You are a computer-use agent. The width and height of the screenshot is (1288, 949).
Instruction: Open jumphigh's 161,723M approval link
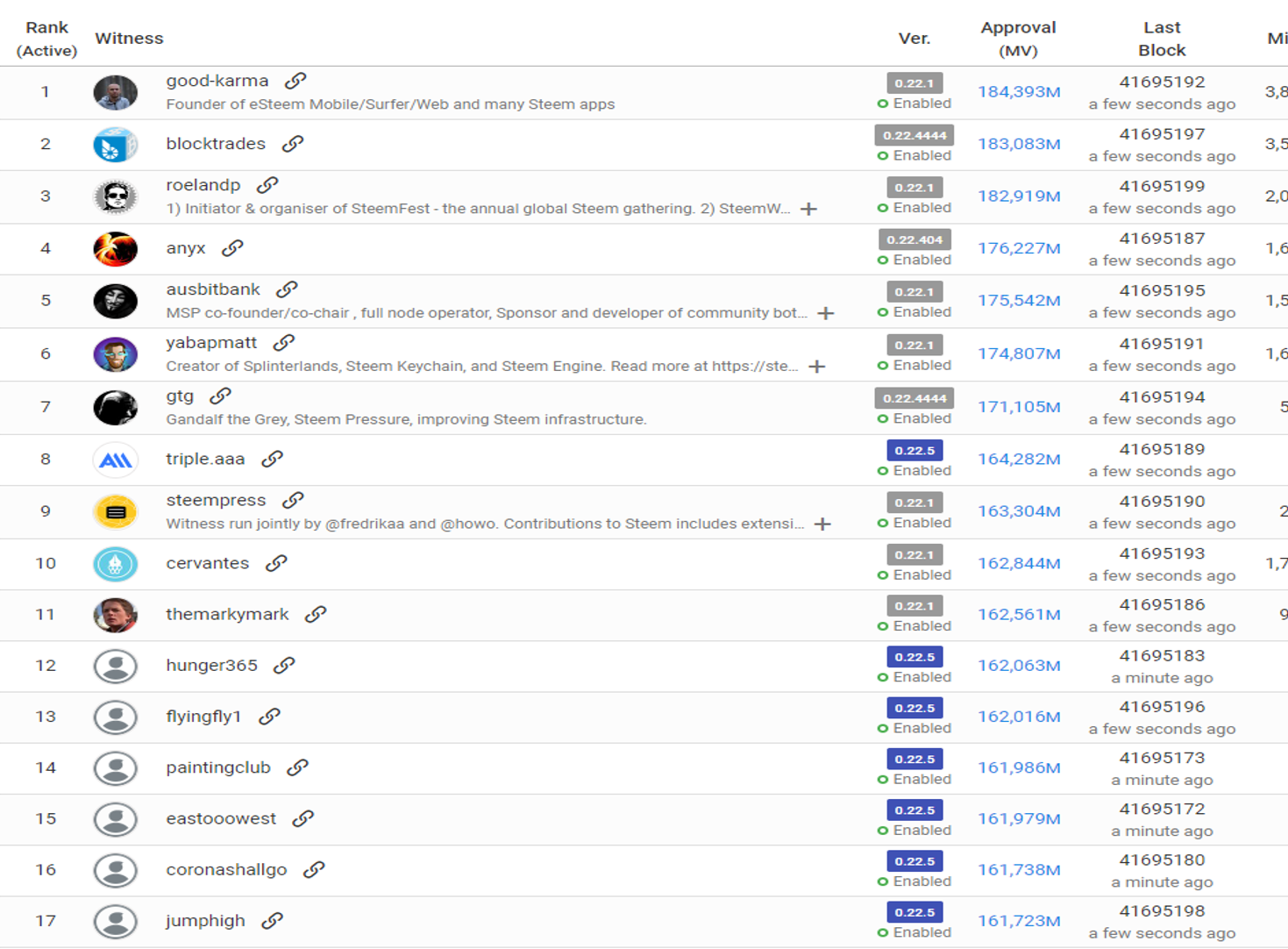pyautogui.click(x=1019, y=921)
